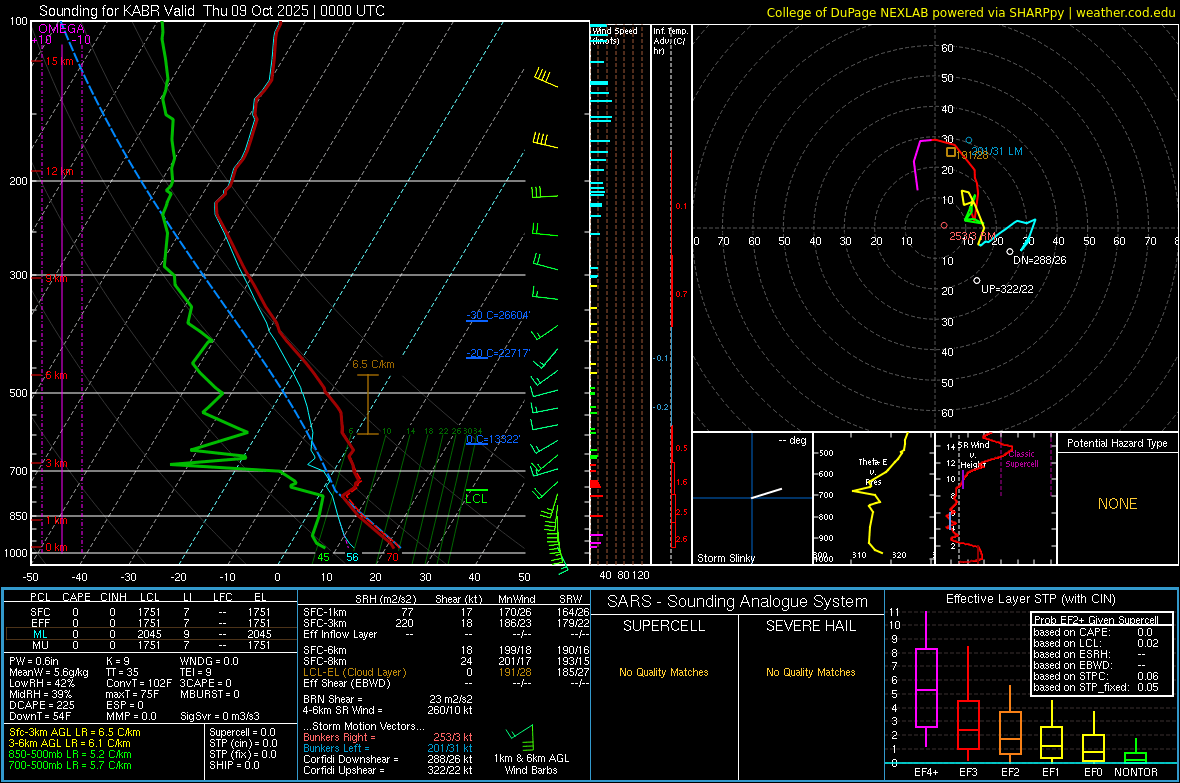
Task: Click the 'UP=322/22' hodograph label
Action: click(1007, 289)
